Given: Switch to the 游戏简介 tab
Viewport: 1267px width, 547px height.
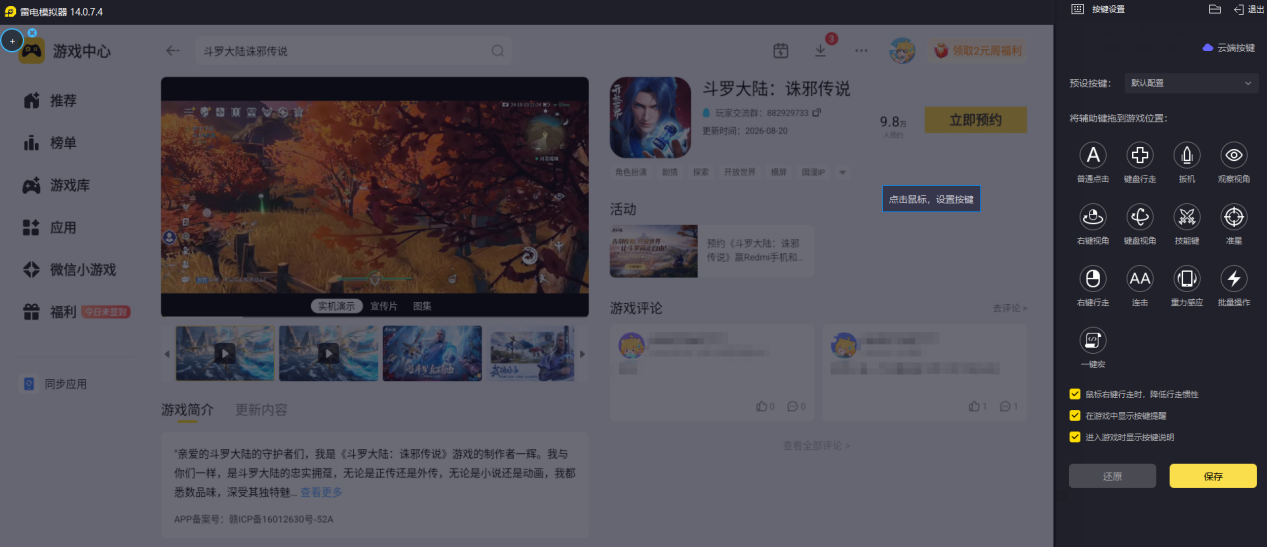Looking at the screenshot, I should [188, 410].
